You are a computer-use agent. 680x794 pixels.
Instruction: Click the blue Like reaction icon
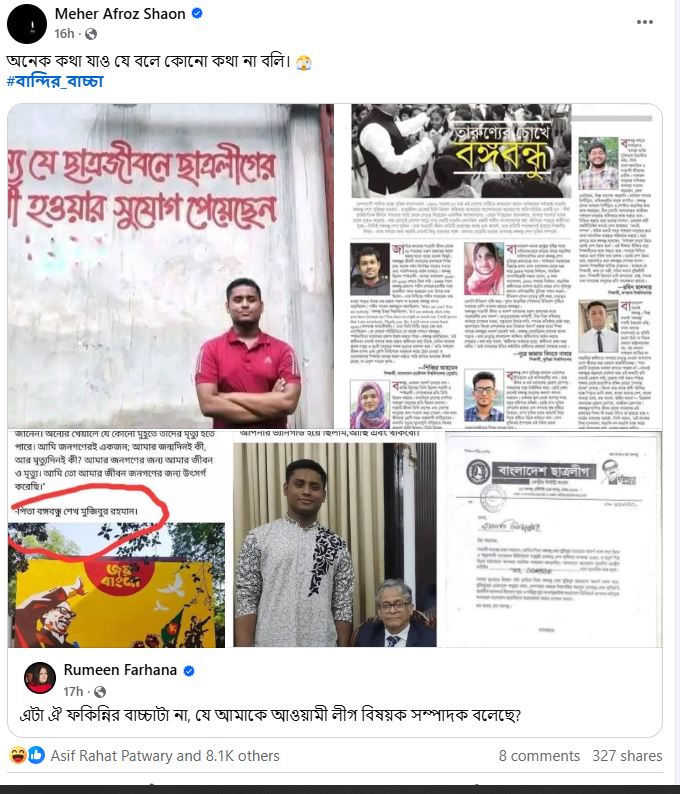[x=36, y=756]
